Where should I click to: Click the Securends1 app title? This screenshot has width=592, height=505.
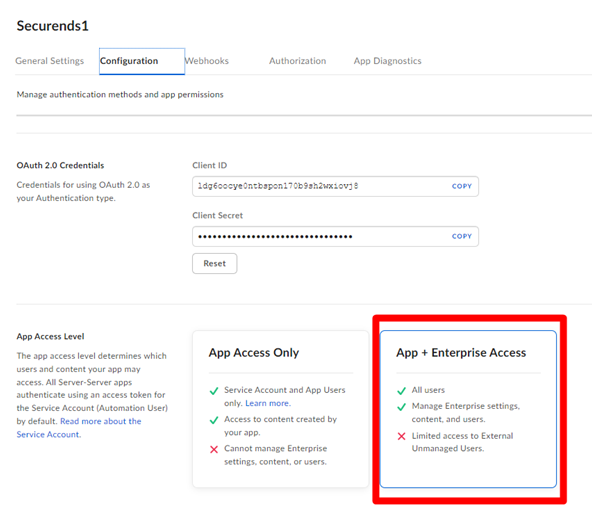point(52,26)
